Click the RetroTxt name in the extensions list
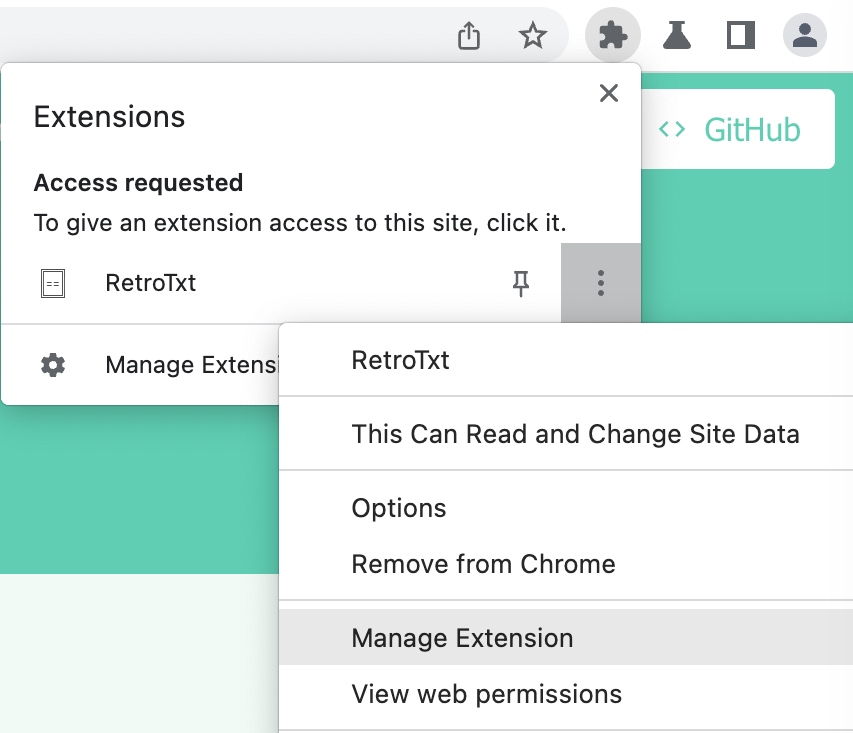This screenshot has width=853, height=733. click(x=151, y=283)
